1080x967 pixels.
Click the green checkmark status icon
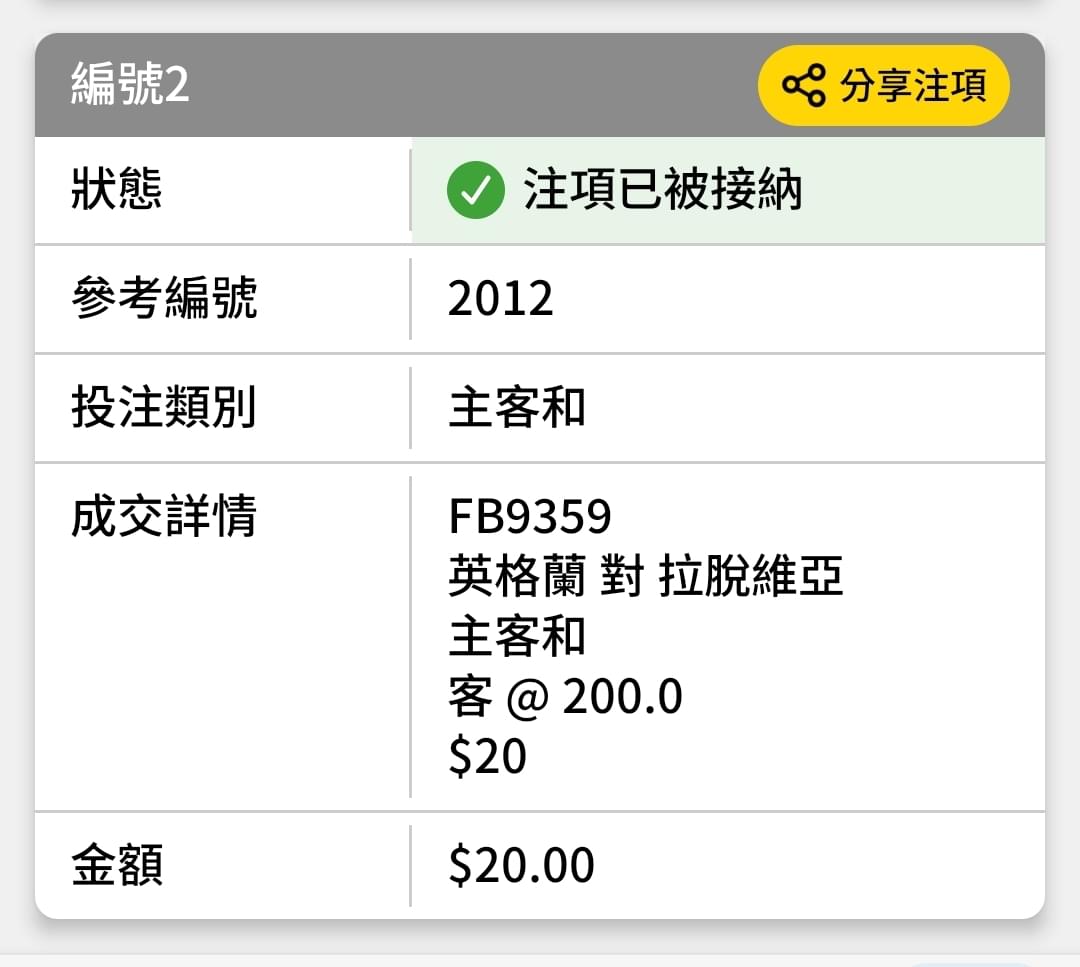[x=475, y=190]
